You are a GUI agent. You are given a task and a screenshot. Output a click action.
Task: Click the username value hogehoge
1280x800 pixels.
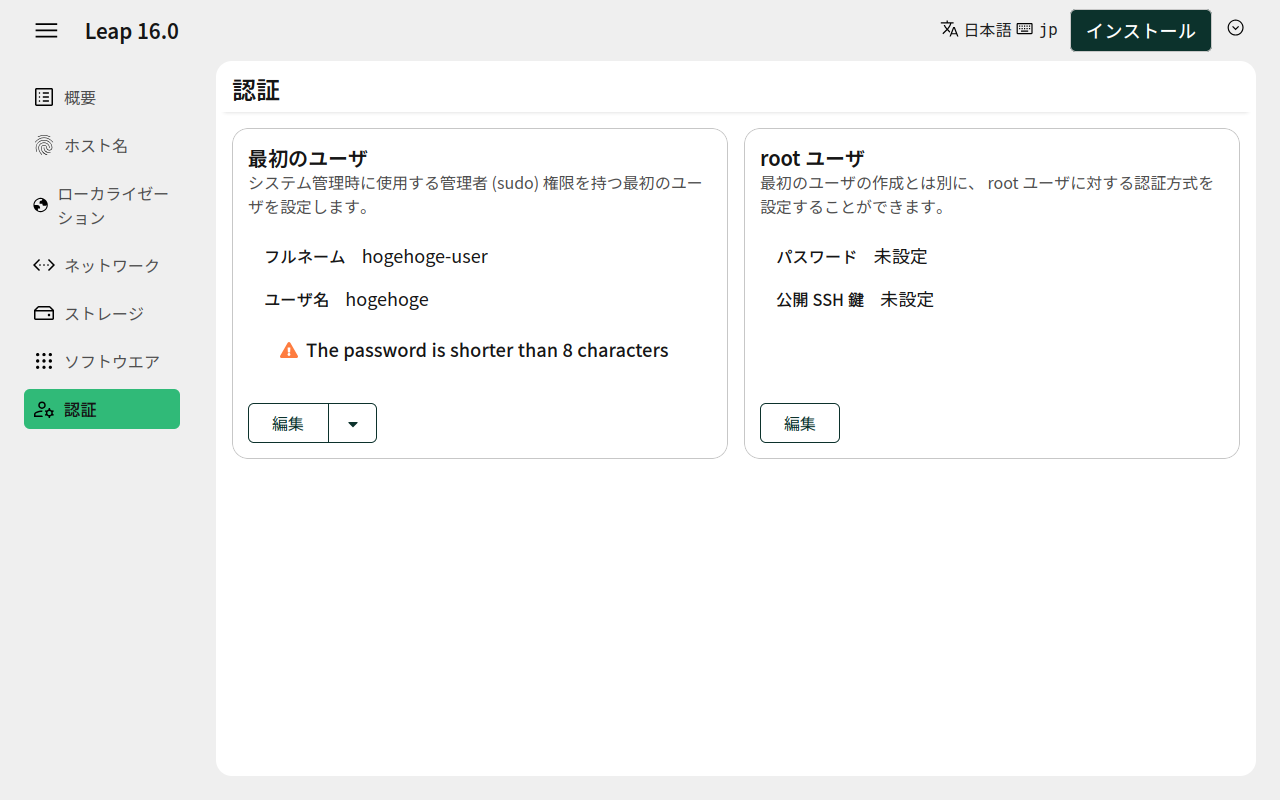tap(387, 299)
